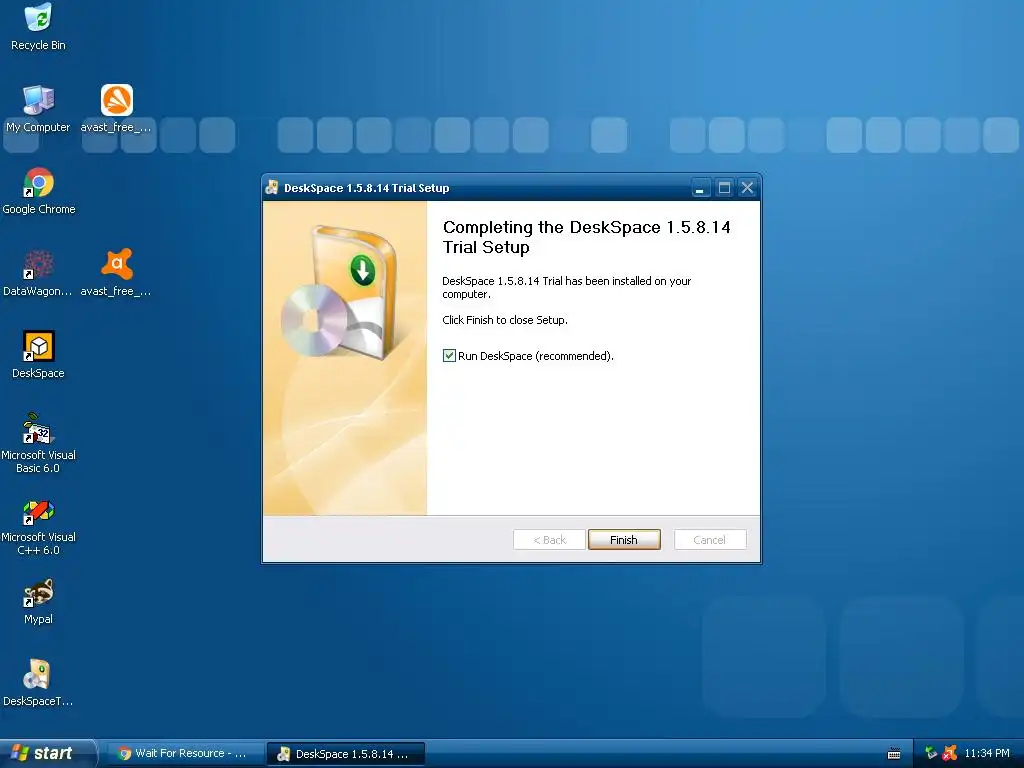Uncheck Run DeskSpace (recommended)
The image size is (1024, 768).
[449, 356]
